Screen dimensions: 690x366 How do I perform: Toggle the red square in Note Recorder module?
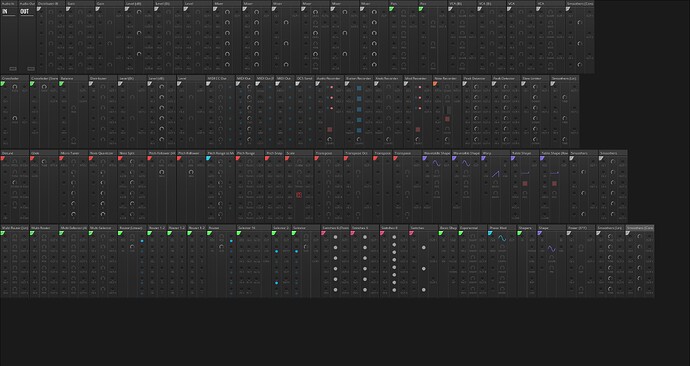448,119
